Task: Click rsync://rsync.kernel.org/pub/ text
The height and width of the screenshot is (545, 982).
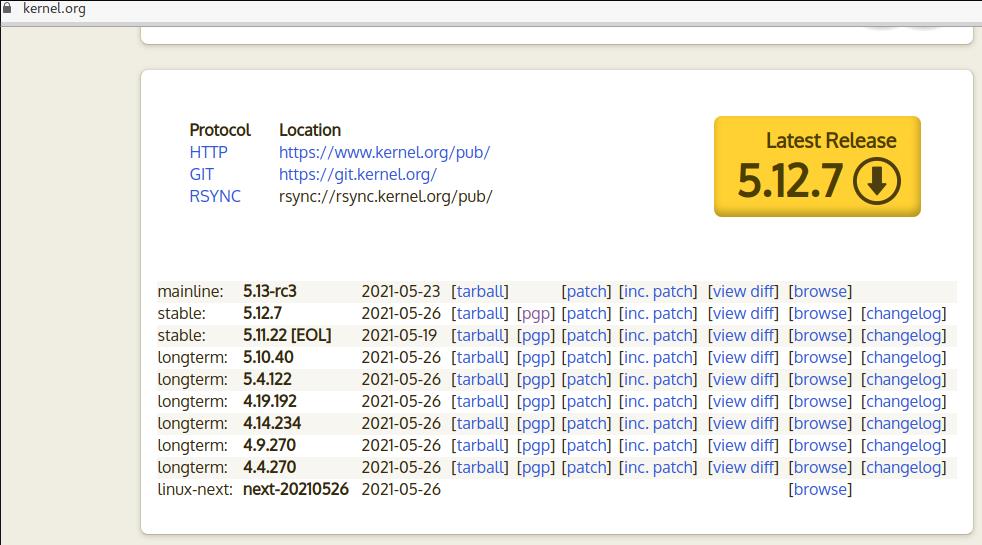Action: [386, 196]
